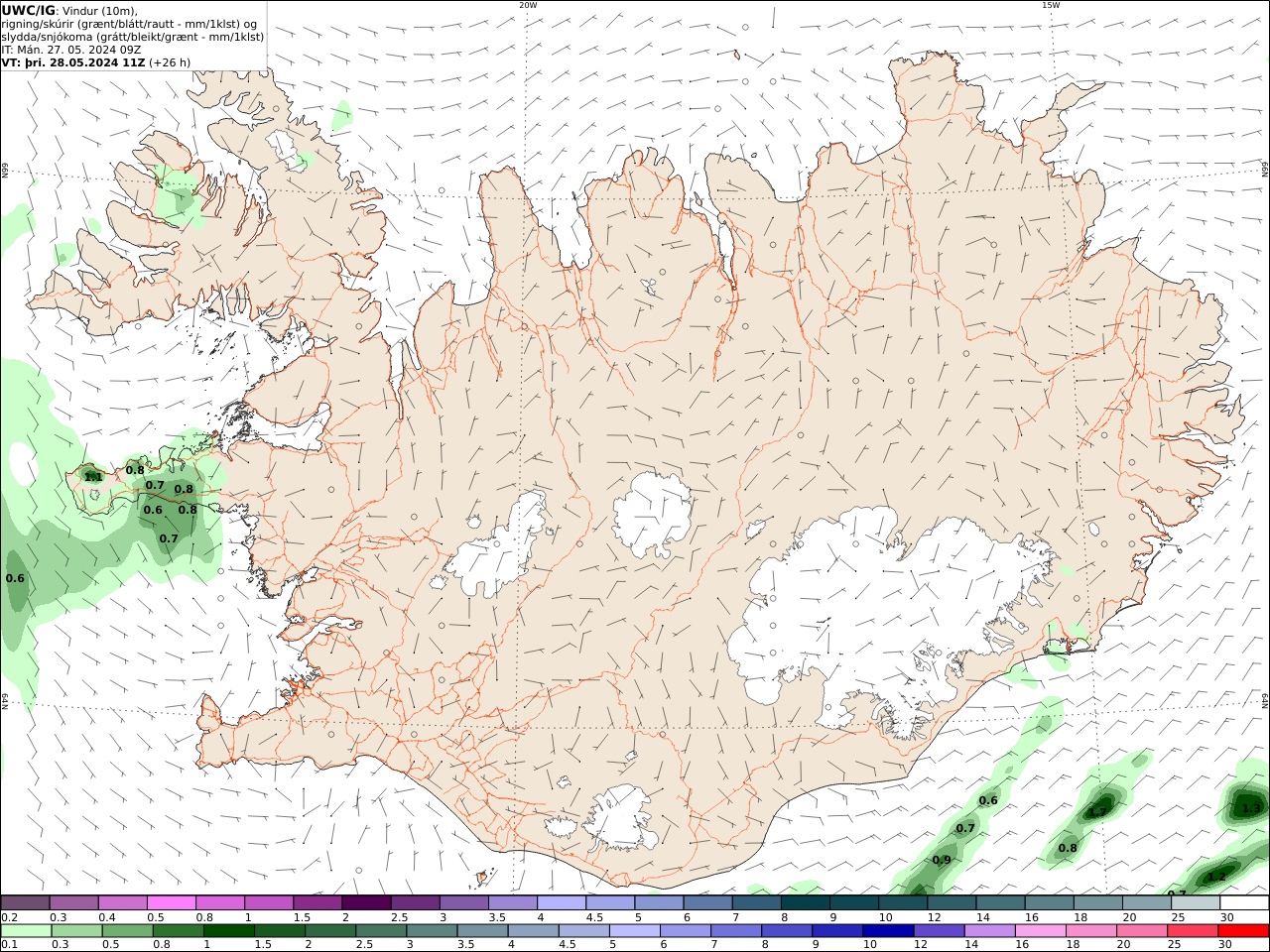Select the navy blue swatch labeled 10

coord(887,930)
